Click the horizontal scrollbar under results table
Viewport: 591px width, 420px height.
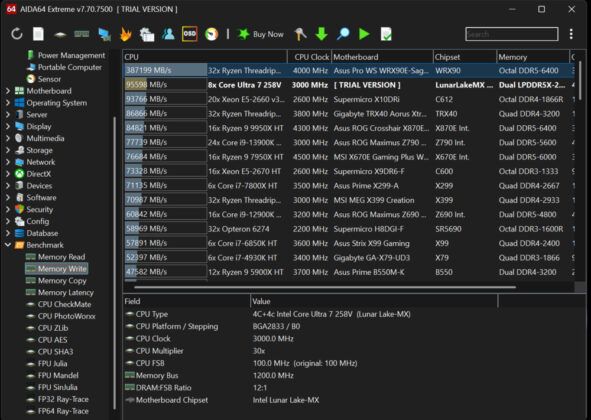325,287
